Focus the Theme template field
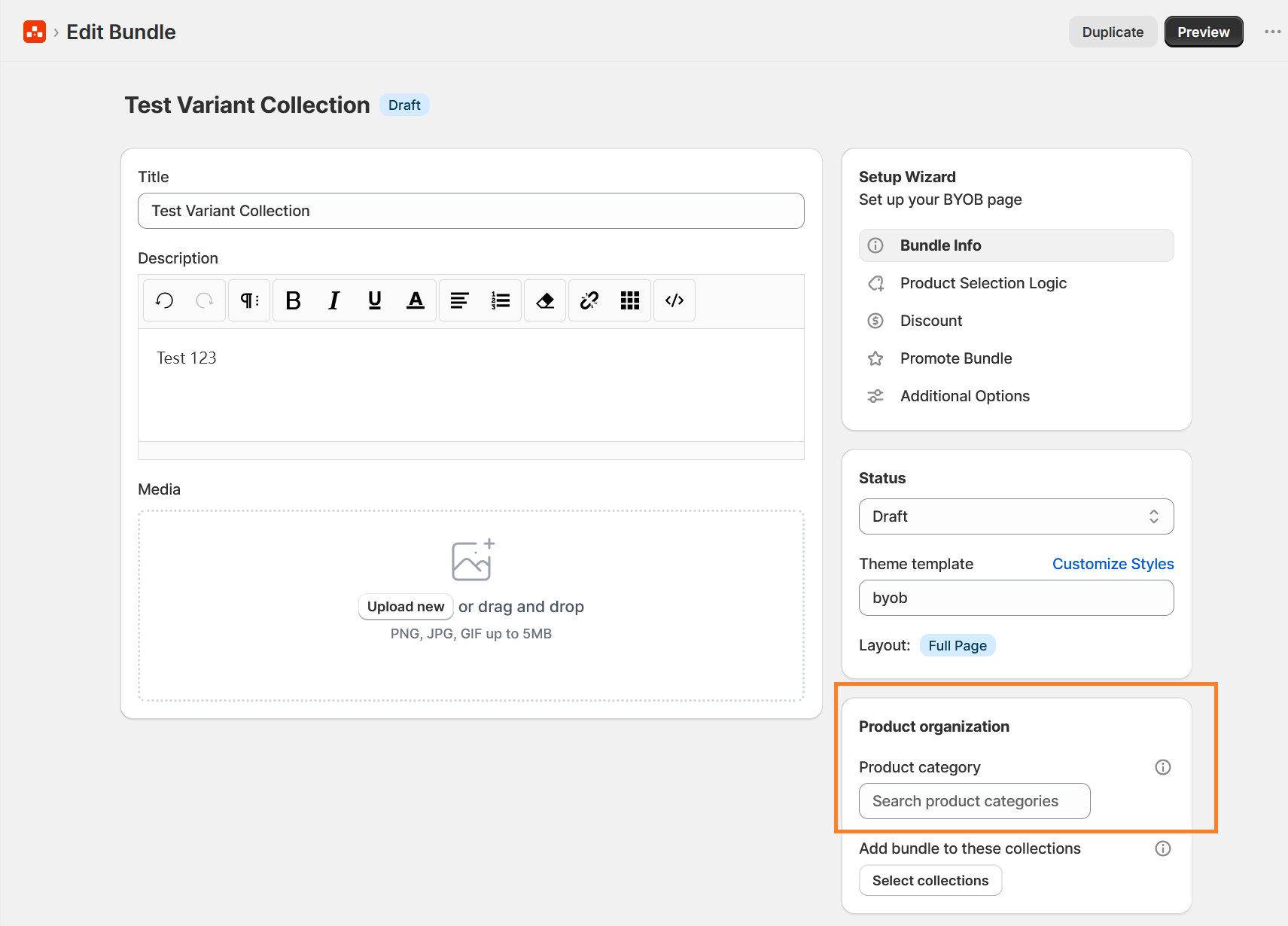The width and height of the screenshot is (1288, 926). pyautogui.click(x=1016, y=598)
